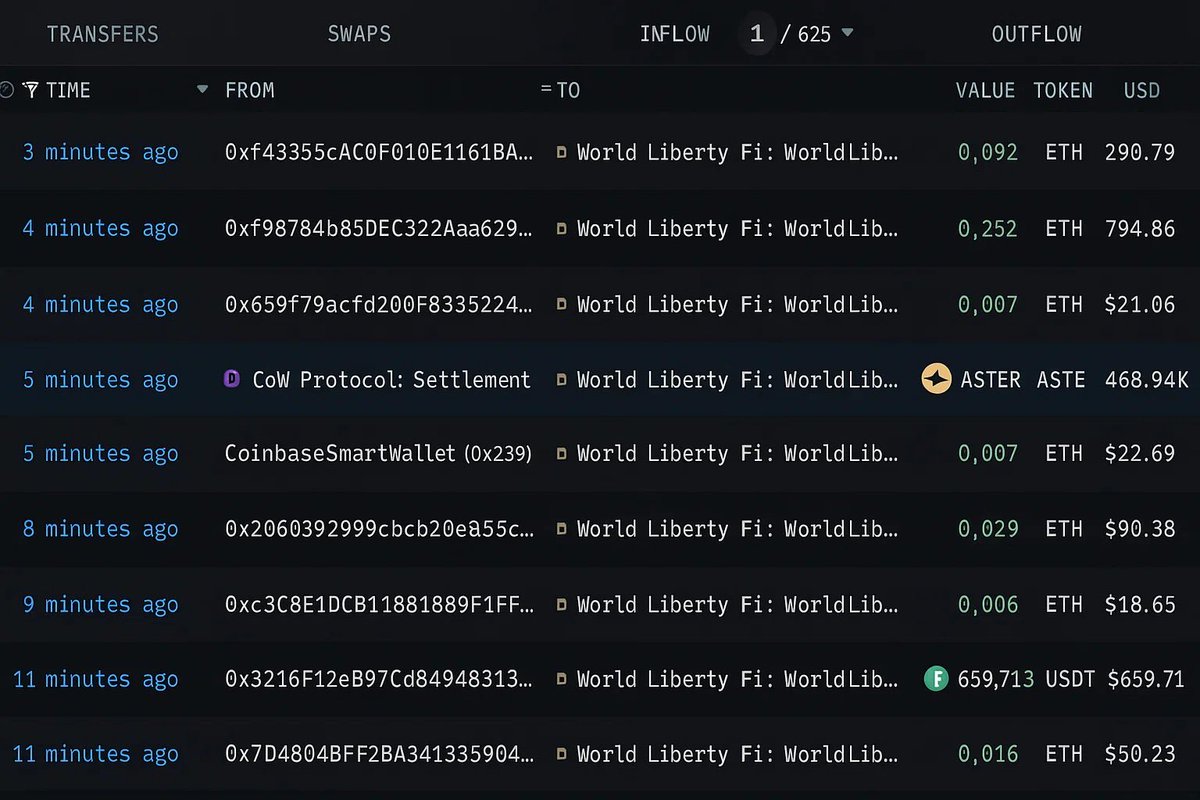Select the INFLOW filter
The width and height of the screenshot is (1200, 800).
(x=675, y=34)
